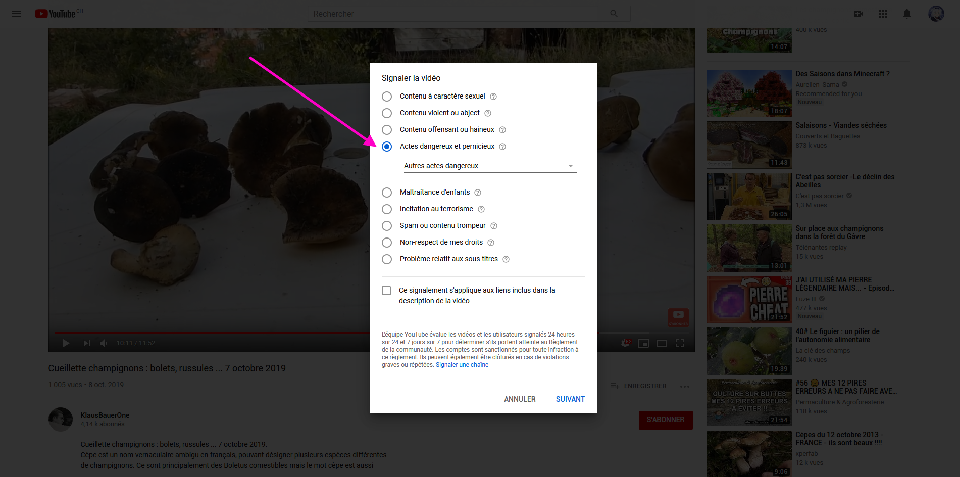Select 'Non-respect de mes droits' radio
This screenshot has width=960, height=477.
pyautogui.click(x=386, y=242)
